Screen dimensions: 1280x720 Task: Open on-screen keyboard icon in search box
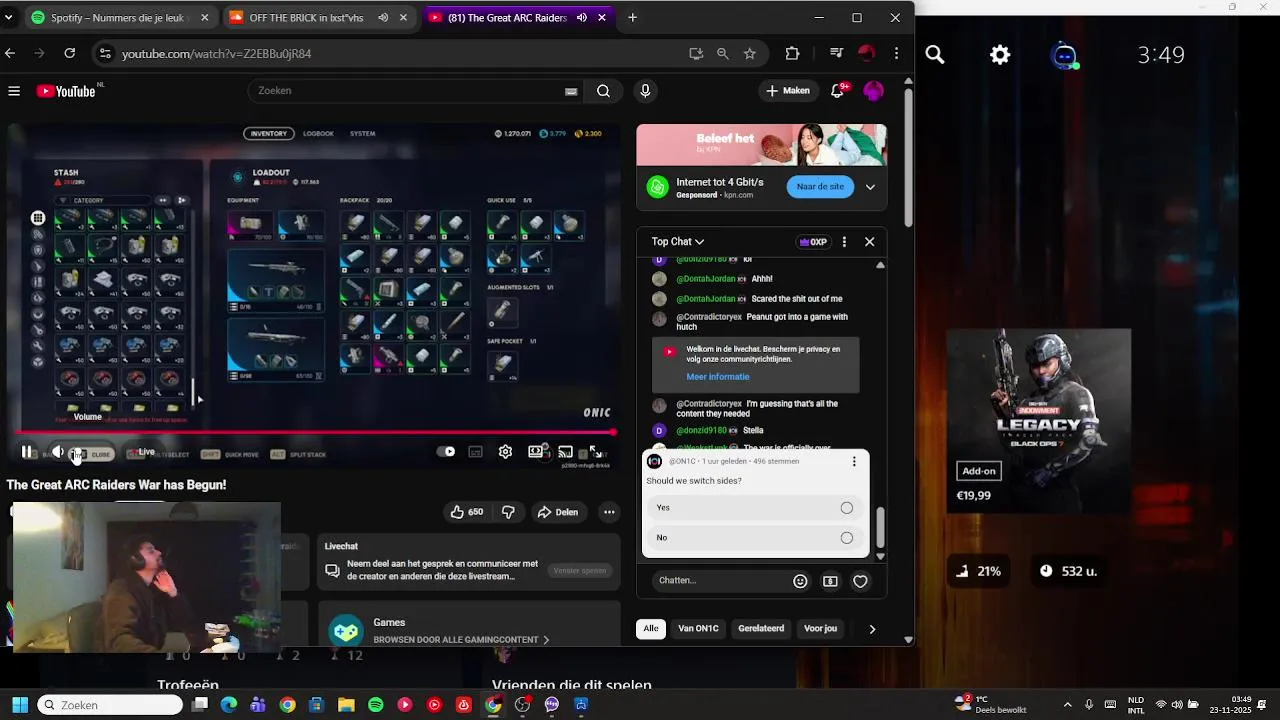point(571,91)
